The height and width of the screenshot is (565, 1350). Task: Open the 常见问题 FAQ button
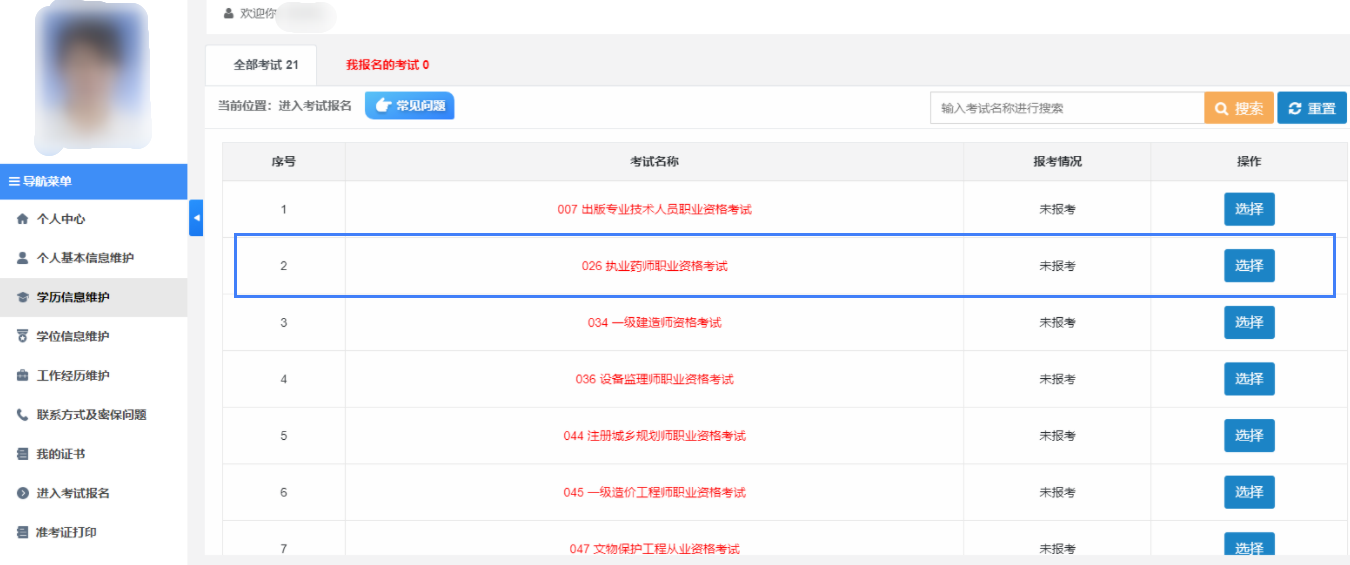pos(409,106)
